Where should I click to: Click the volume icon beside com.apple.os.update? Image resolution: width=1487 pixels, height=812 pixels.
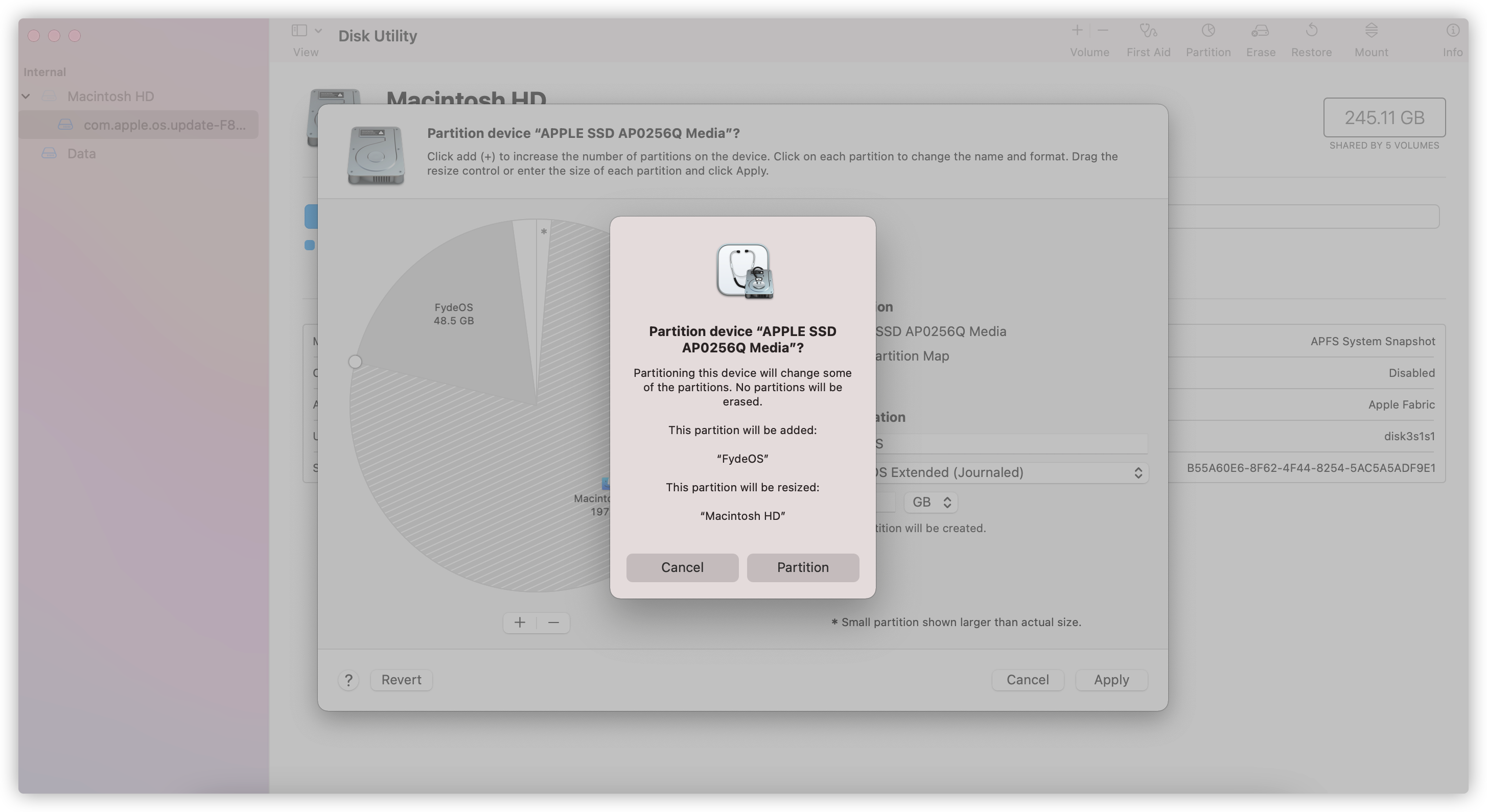tap(65, 125)
